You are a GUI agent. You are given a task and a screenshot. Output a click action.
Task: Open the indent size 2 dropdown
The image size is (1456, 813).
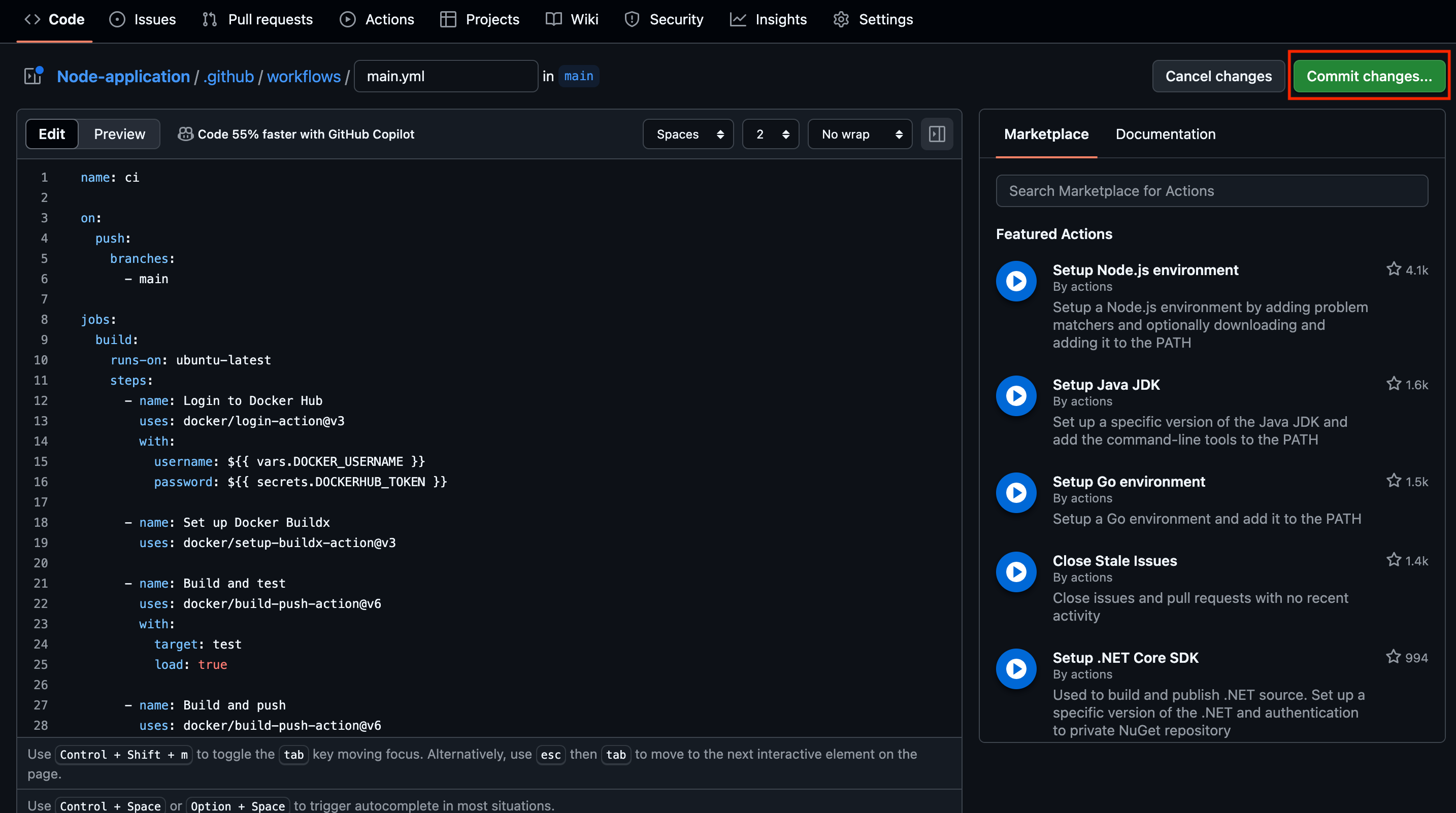point(771,134)
